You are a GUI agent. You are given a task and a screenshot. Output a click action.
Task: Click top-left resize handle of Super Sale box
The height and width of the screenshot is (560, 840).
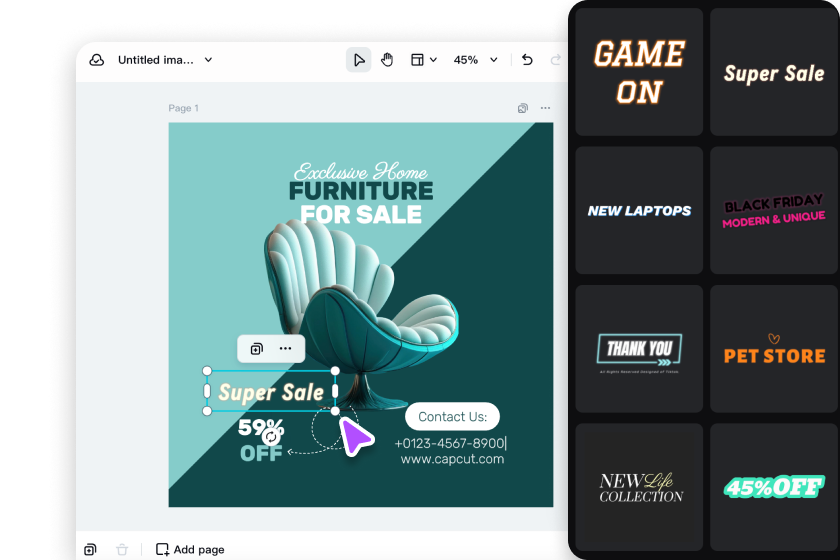(207, 371)
